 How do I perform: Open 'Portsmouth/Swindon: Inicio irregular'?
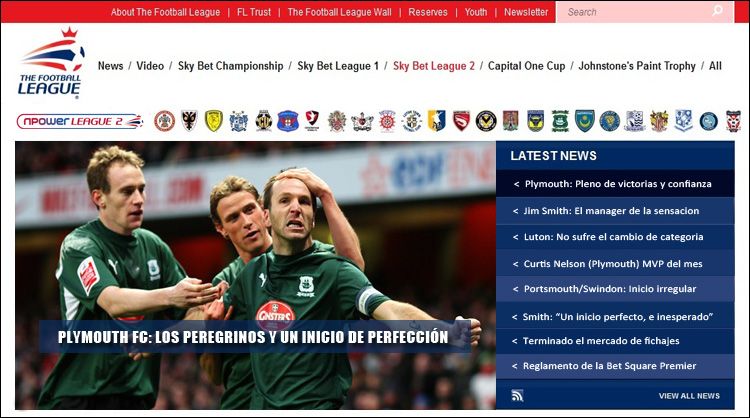pos(615,289)
